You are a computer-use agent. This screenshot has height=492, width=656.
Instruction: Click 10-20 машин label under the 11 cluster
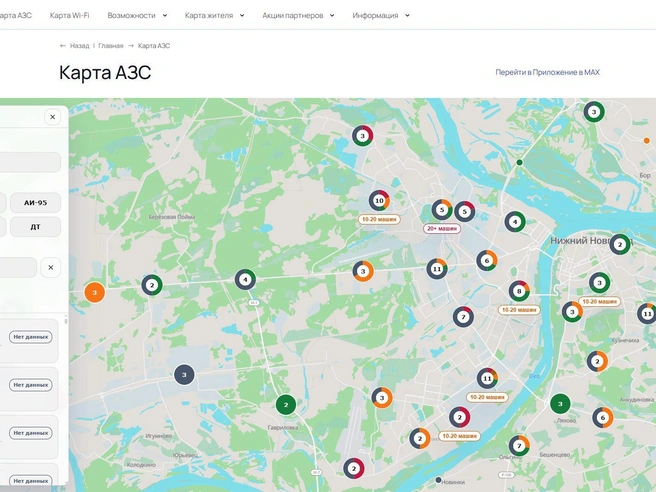[x=487, y=397]
